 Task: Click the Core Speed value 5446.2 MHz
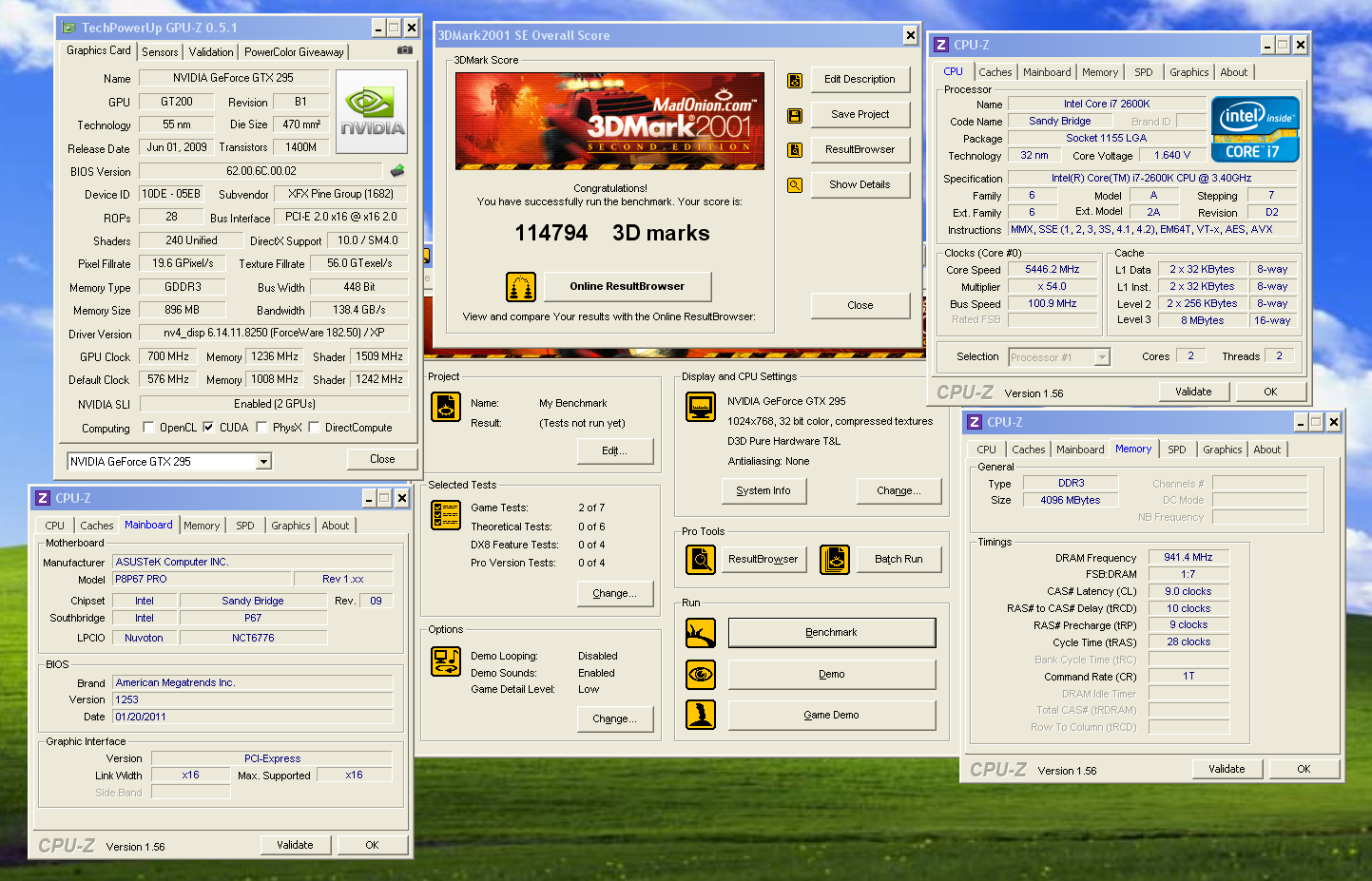pyautogui.click(x=1053, y=270)
